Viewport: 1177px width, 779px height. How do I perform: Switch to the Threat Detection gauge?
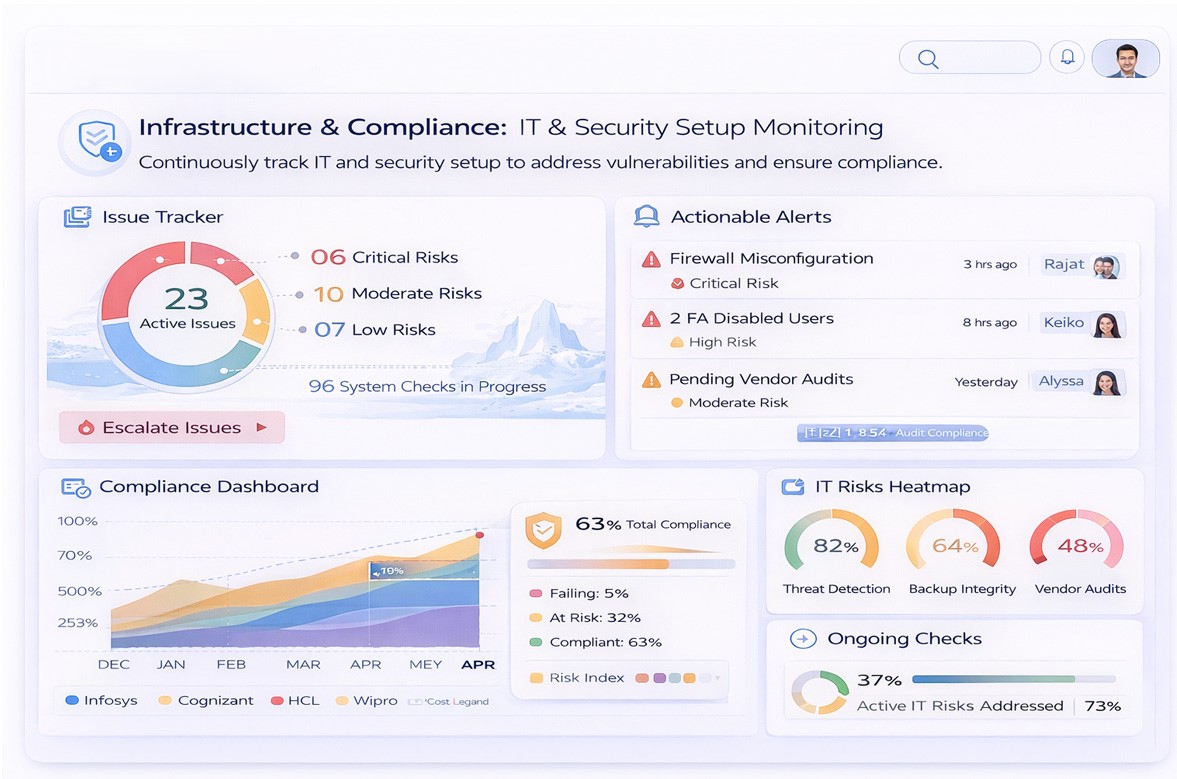(x=833, y=545)
